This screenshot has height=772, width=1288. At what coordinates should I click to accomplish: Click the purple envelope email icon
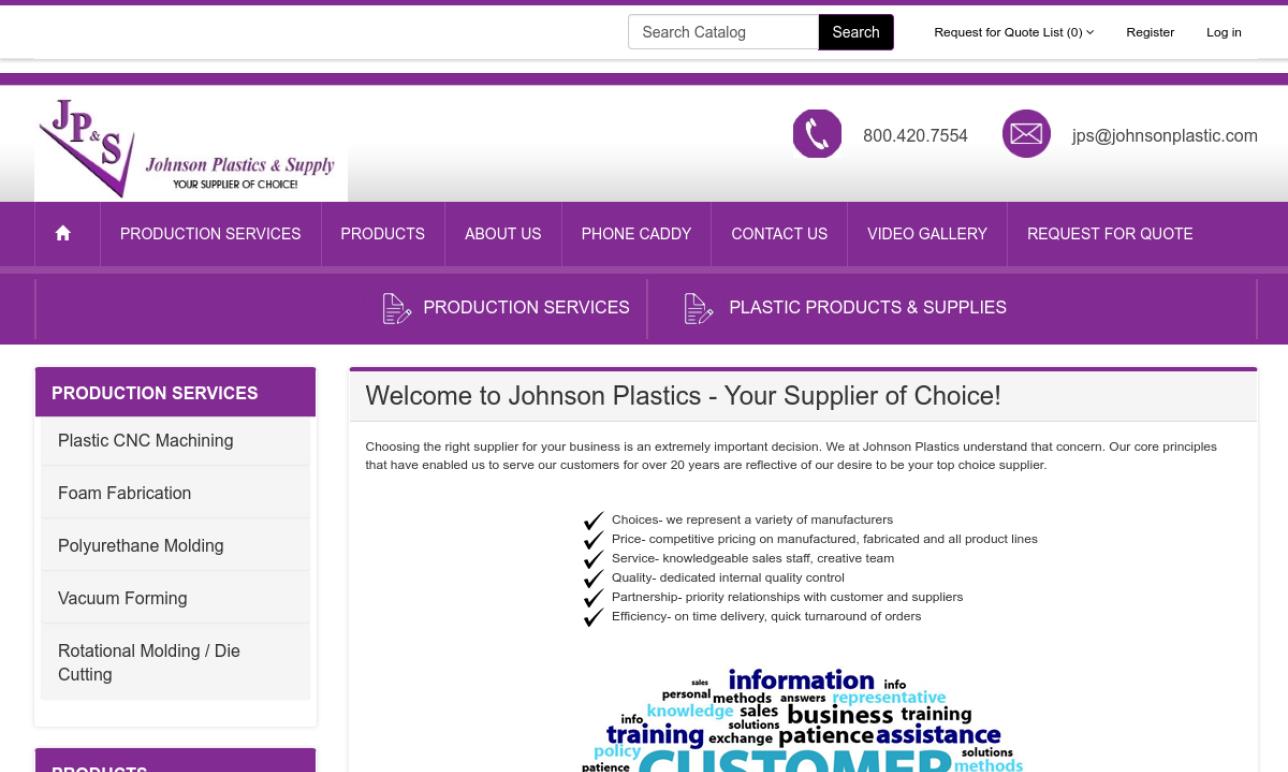pyautogui.click(x=1026, y=134)
